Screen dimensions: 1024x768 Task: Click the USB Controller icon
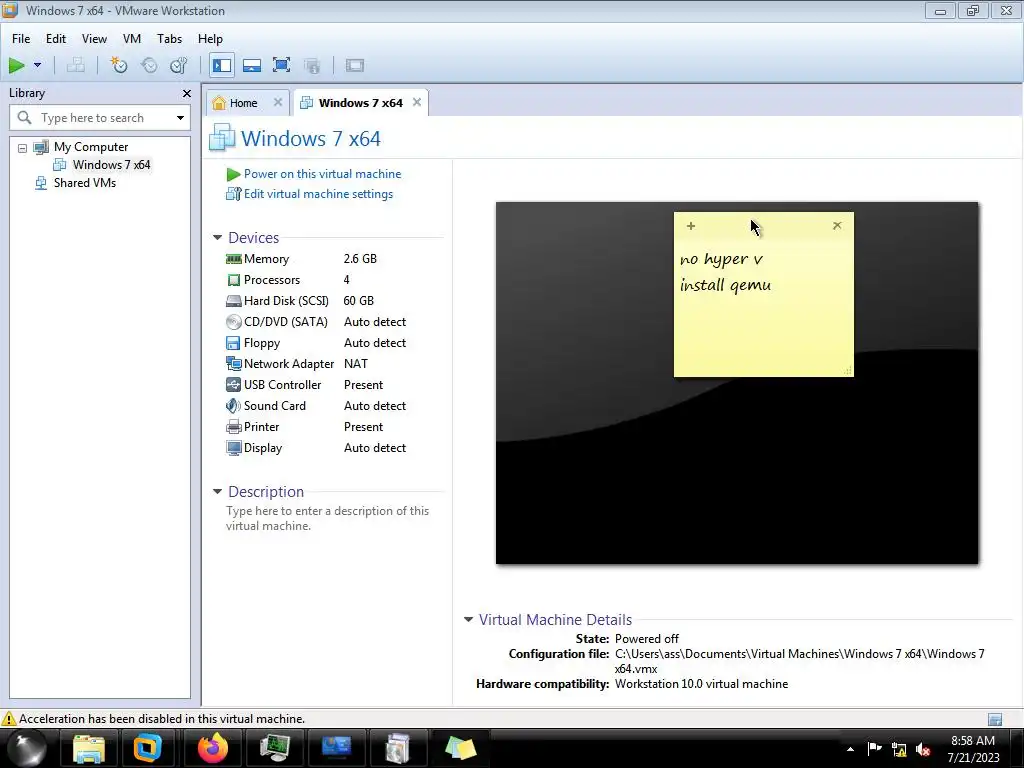point(233,385)
